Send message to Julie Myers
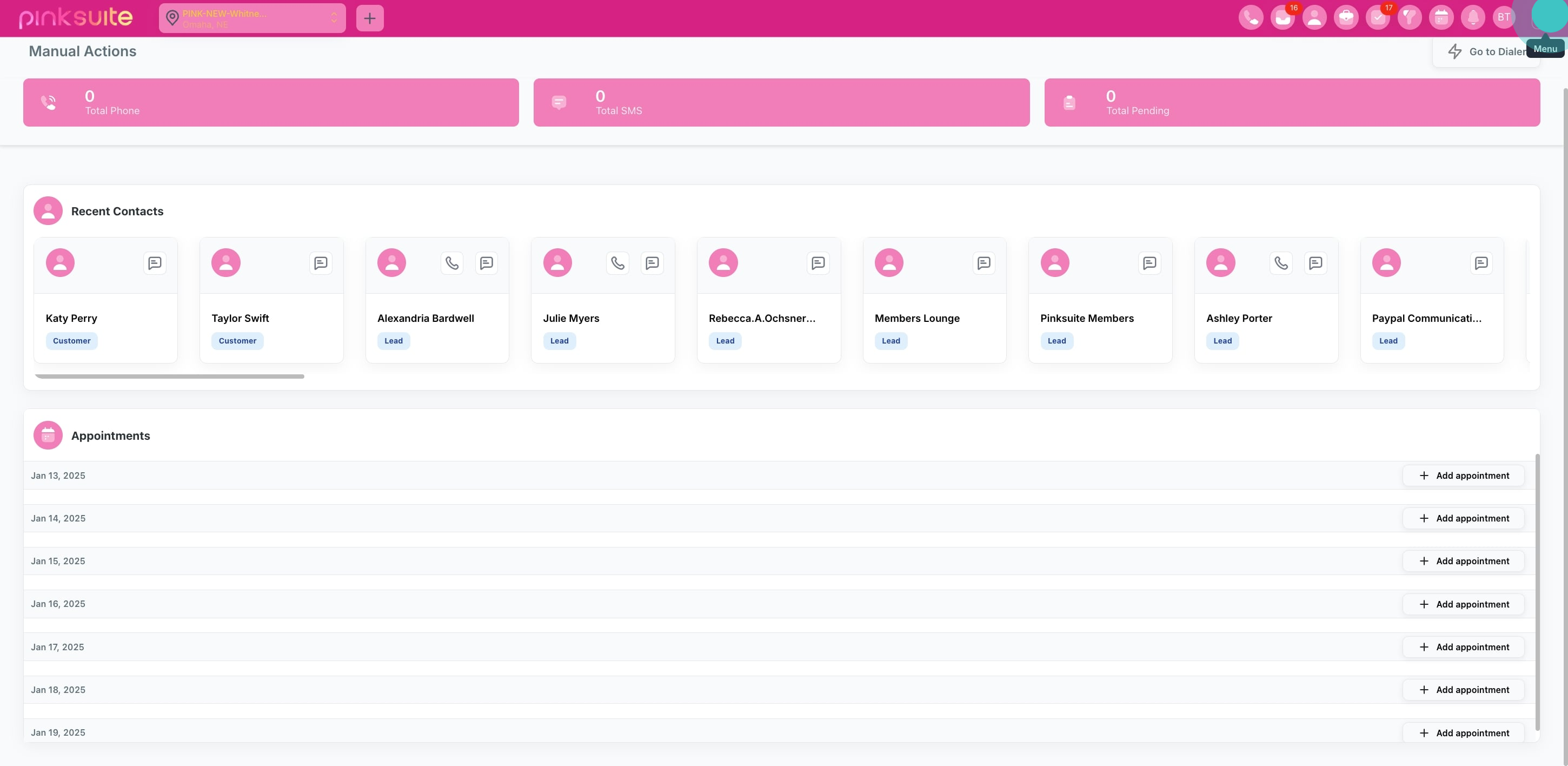 [x=652, y=263]
